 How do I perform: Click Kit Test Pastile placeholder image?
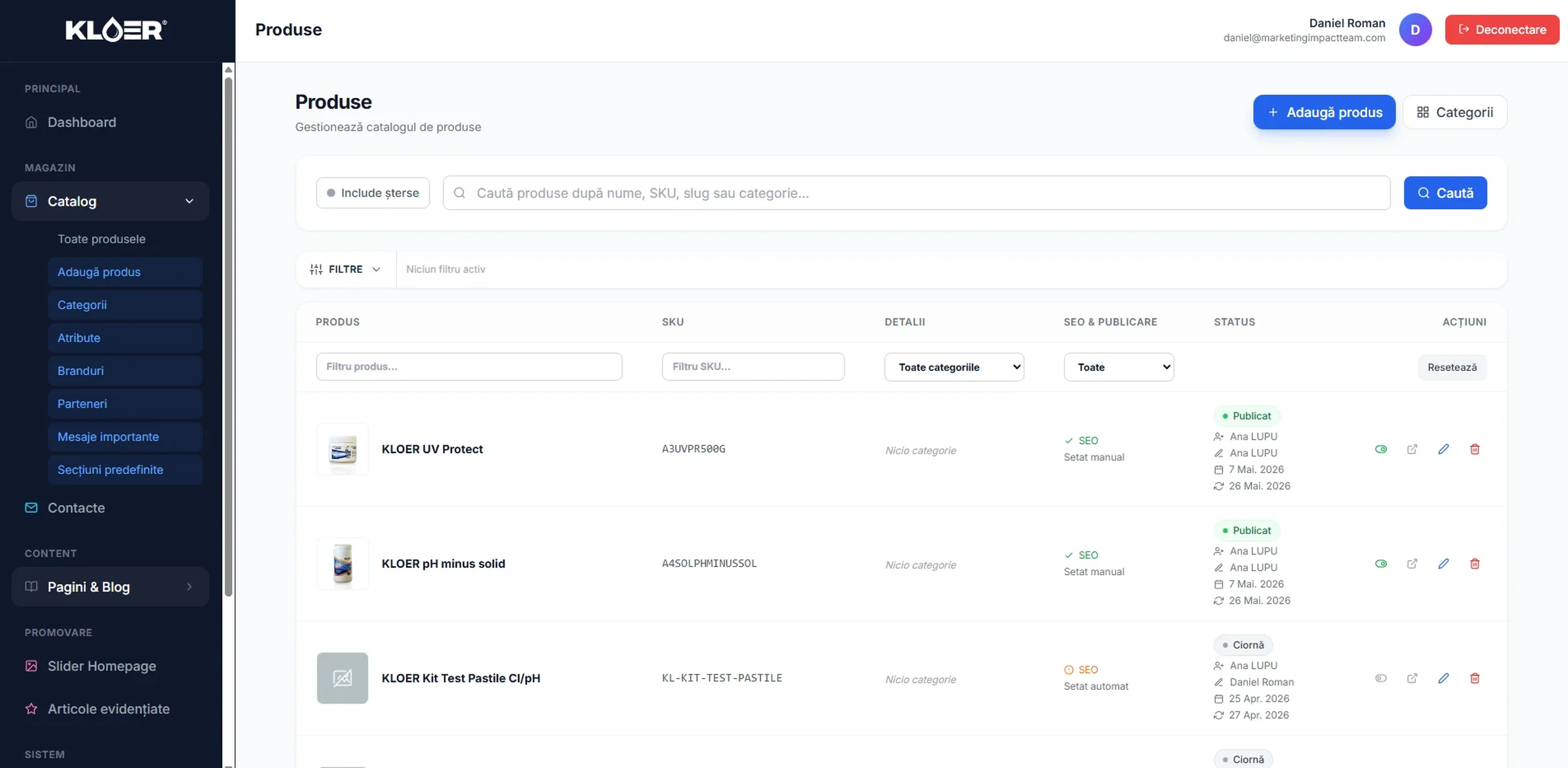[342, 678]
